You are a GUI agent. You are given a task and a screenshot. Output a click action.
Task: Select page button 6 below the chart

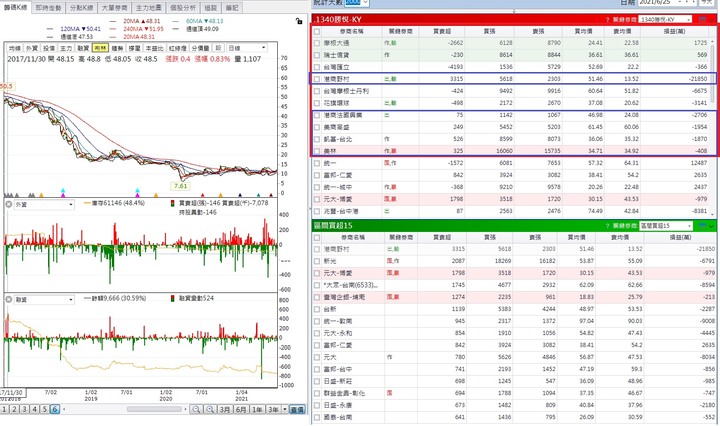pyautogui.click(x=55, y=409)
